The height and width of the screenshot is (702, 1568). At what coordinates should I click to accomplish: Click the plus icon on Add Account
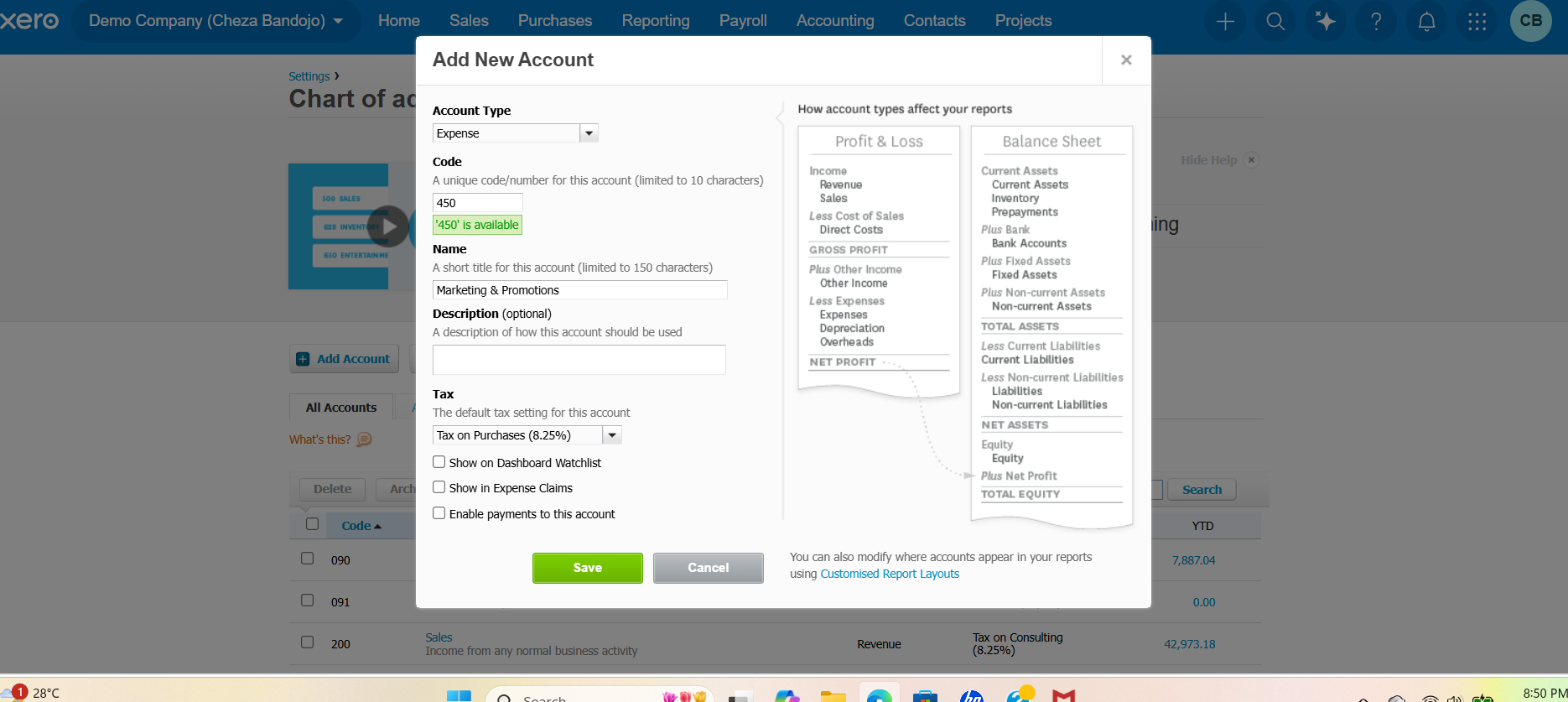point(303,359)
